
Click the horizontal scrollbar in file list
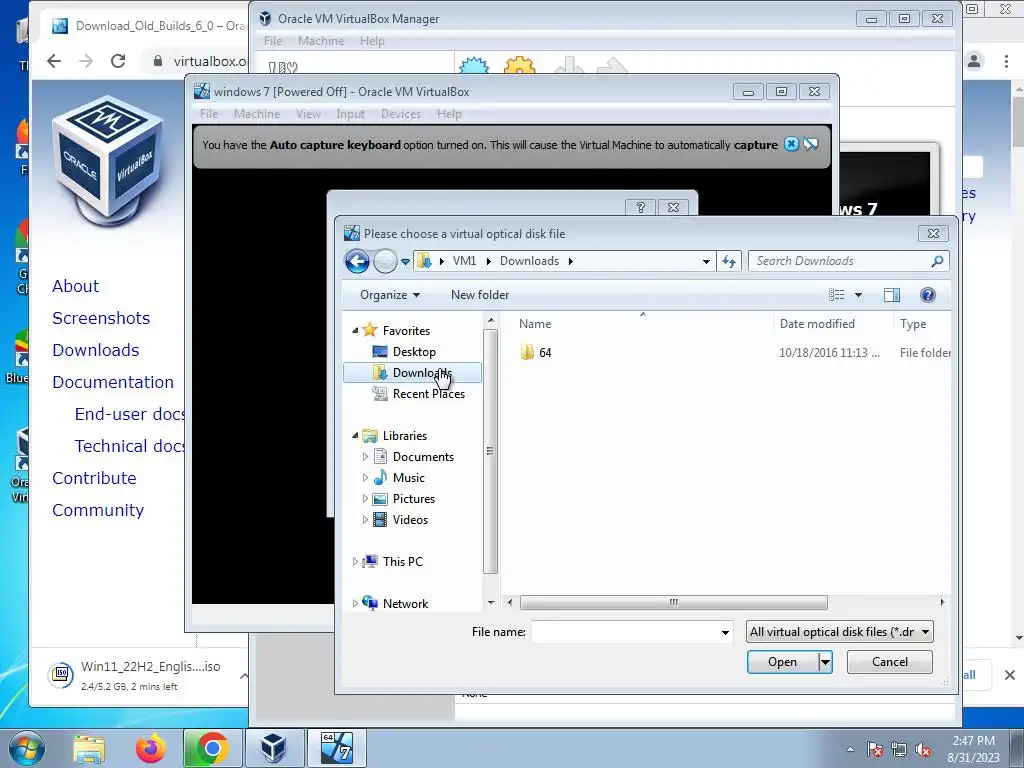coord(673,602)
